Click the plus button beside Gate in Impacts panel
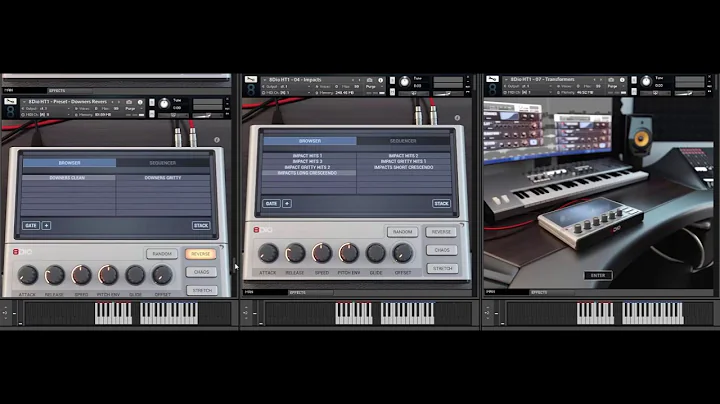720x404 pixels. click(287, 203)
